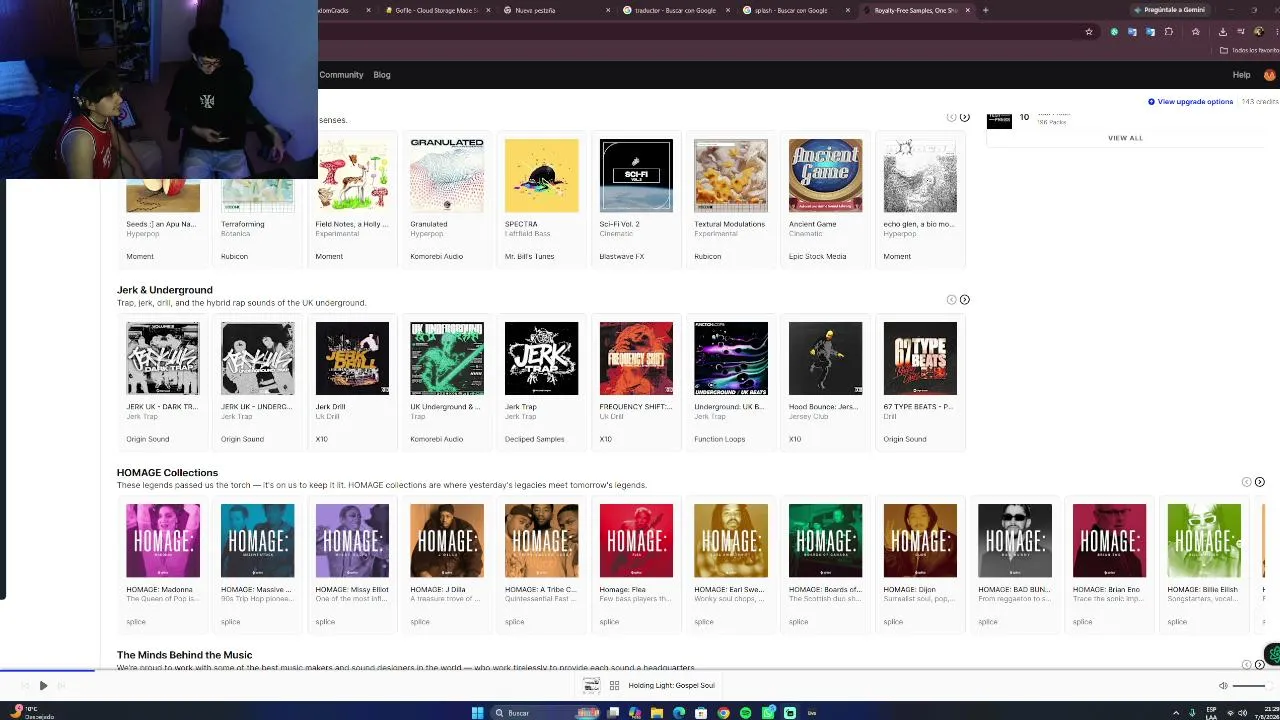The width and height of the screenshot is (1280, 720).
Task: Go to the previous sample in player
Action: (25, 686)
